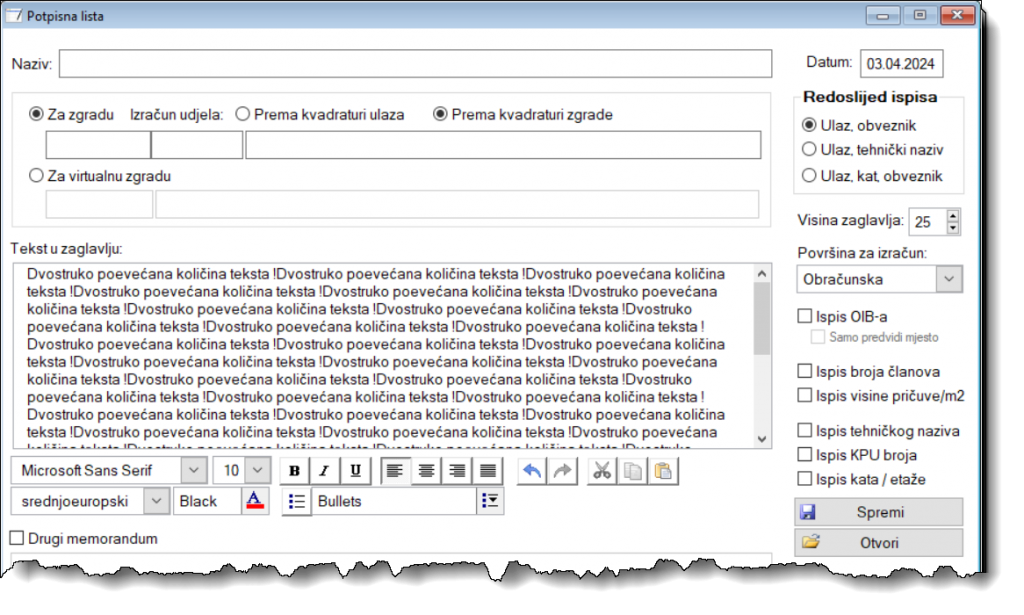
Task: Align text right
Action: coord(457,471)
